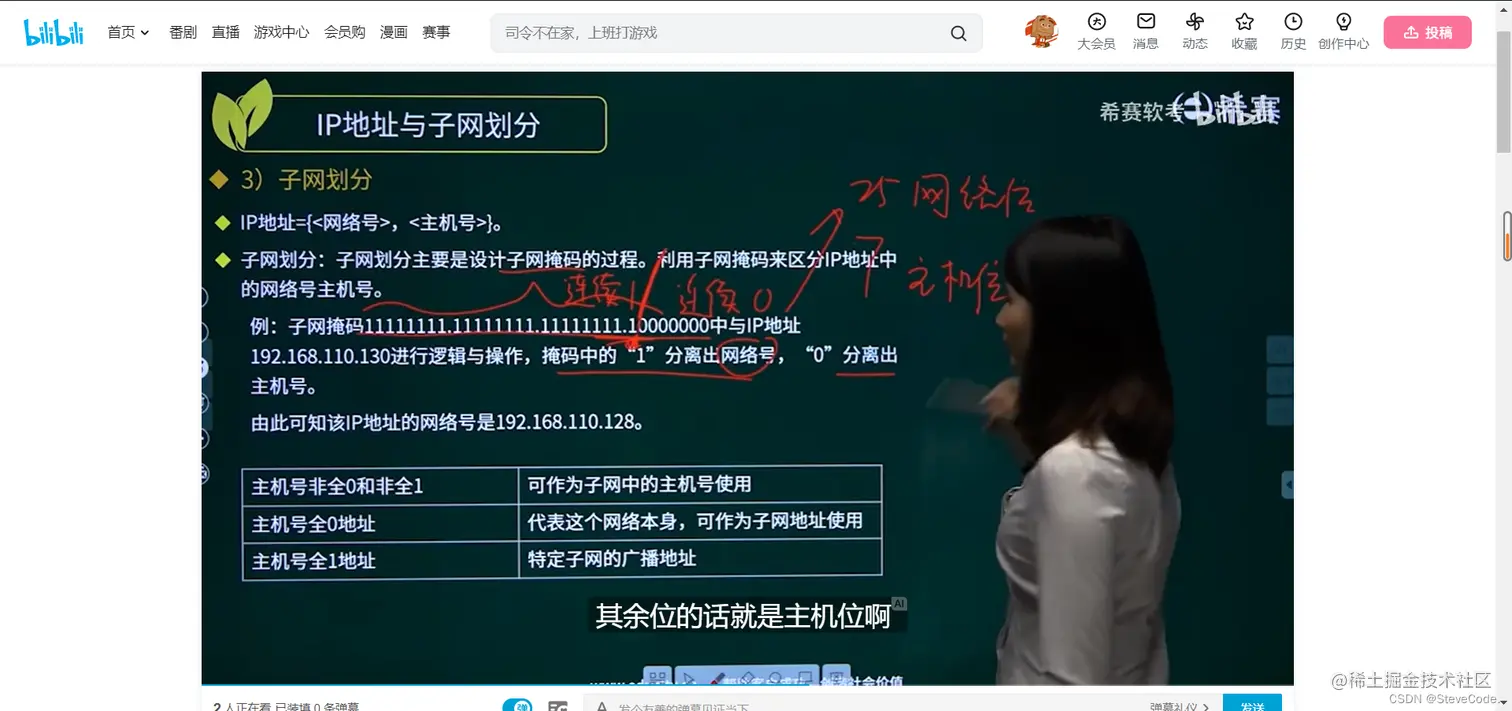Open the 收藏 (Favorites) star icon
The height and width of the screenshot is (711, 1512).
1243,31
